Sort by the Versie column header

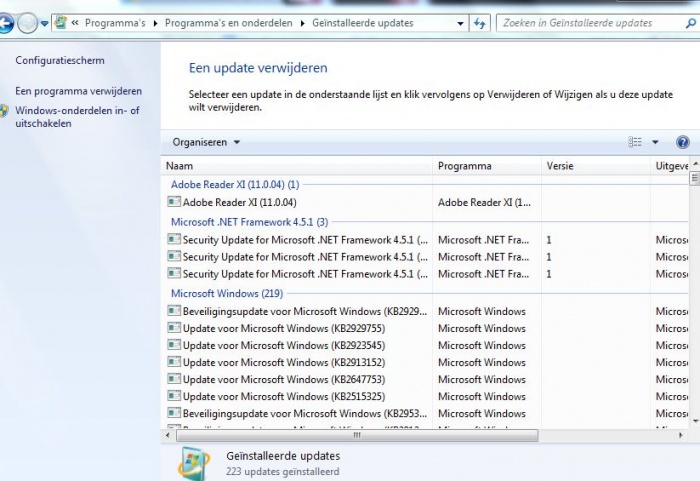pyautogui.click(x=596, y=166)
